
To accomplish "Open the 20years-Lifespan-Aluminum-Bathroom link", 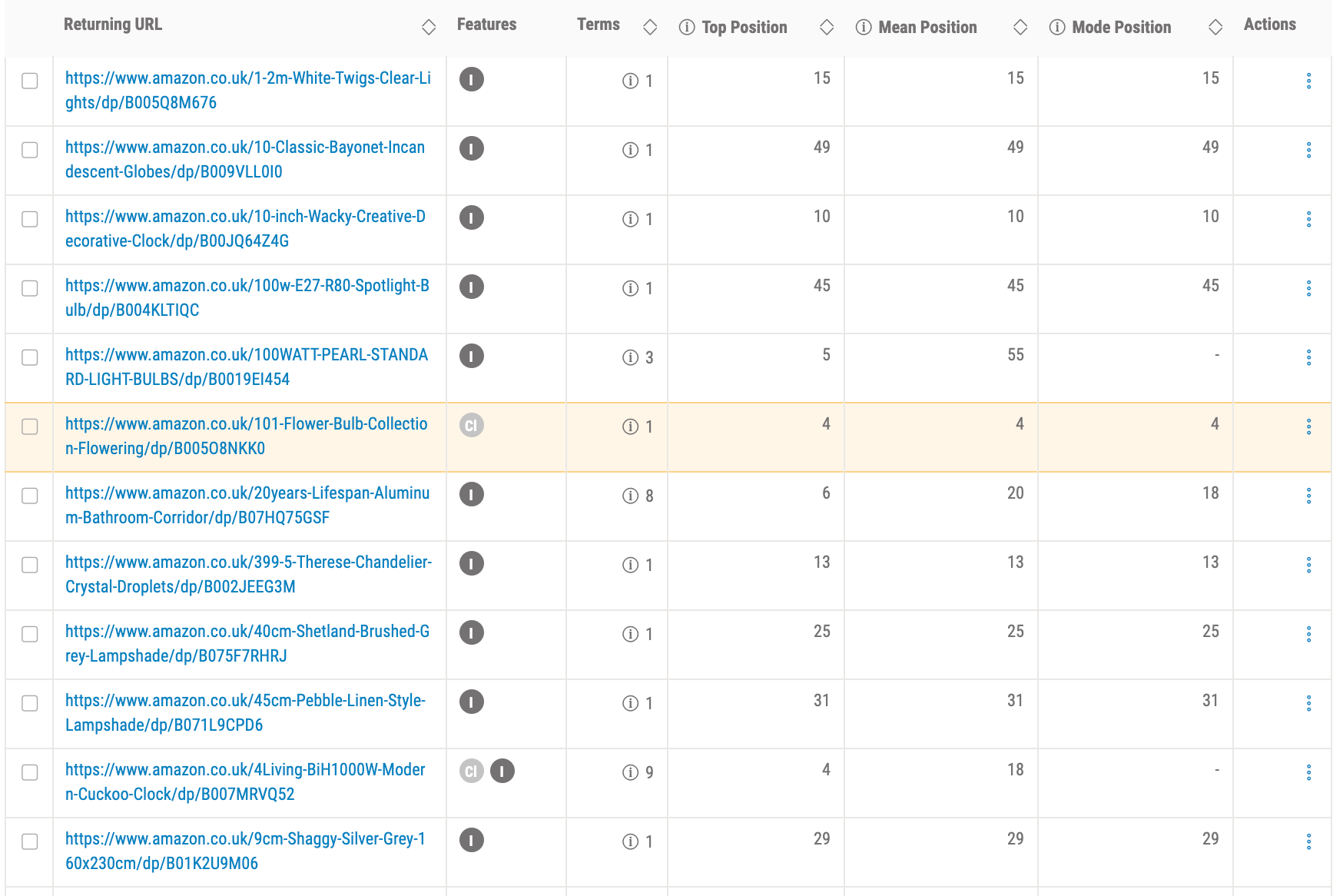I will [x=247, y=505].
